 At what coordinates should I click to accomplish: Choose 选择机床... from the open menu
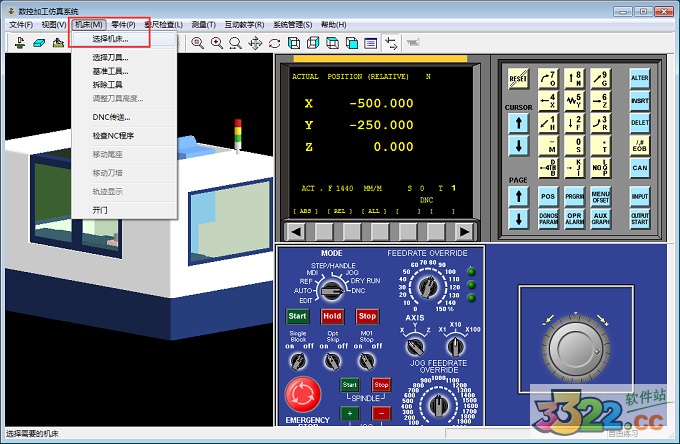[110, 39]
